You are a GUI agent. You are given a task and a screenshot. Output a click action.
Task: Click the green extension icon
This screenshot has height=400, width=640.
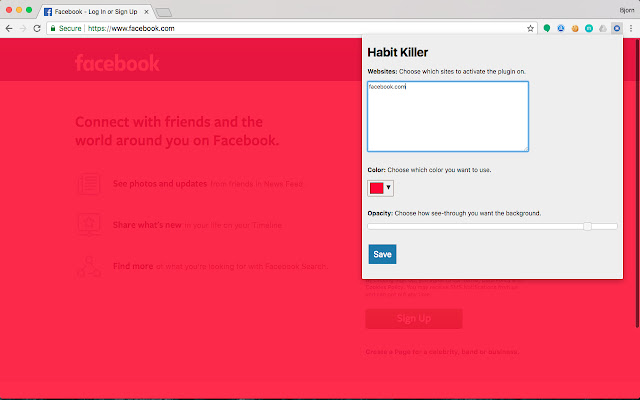point(547,28)
